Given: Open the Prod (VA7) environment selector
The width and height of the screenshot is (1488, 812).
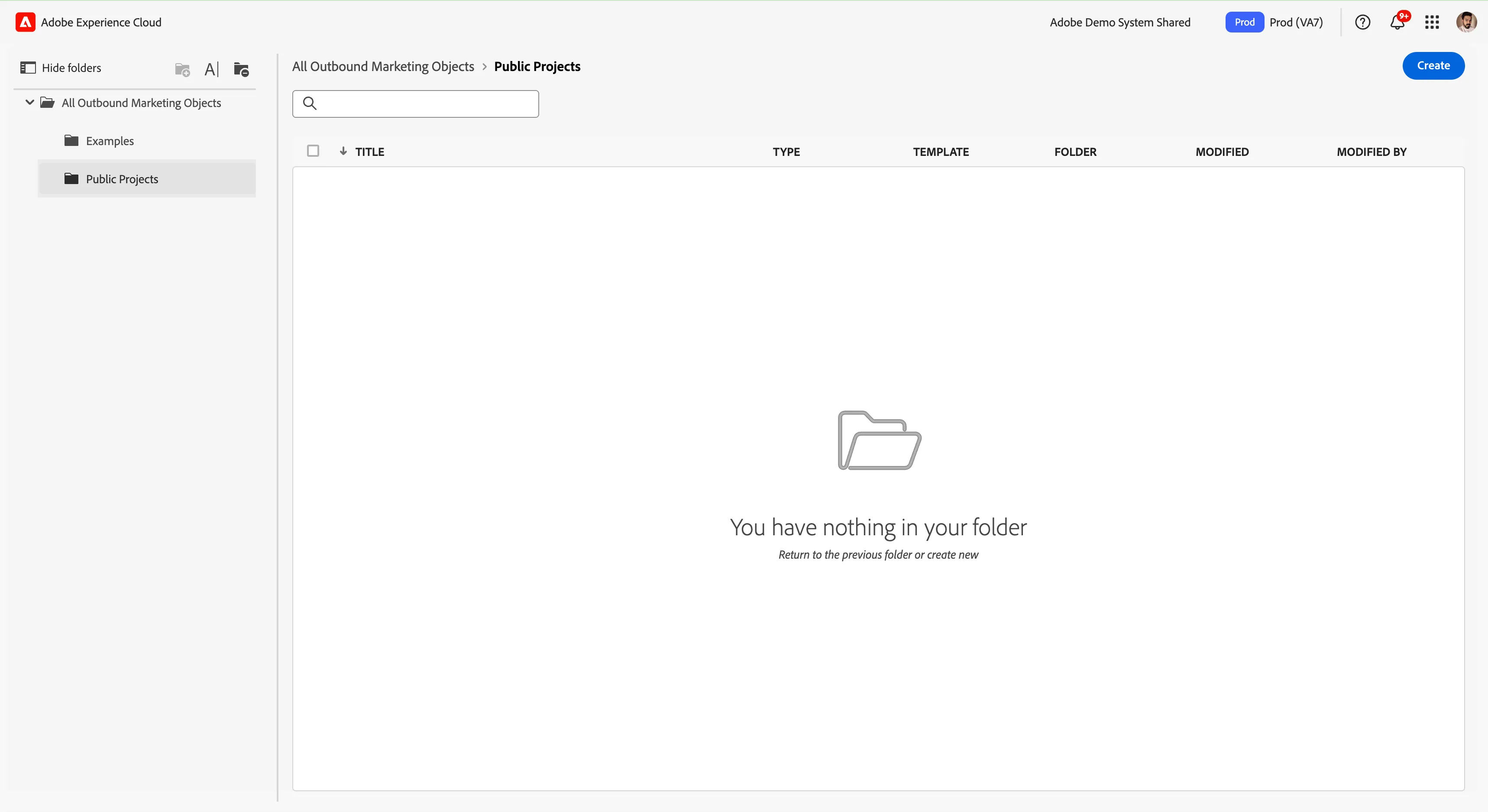Looking at the screenshot, I should pos(1296,22).
